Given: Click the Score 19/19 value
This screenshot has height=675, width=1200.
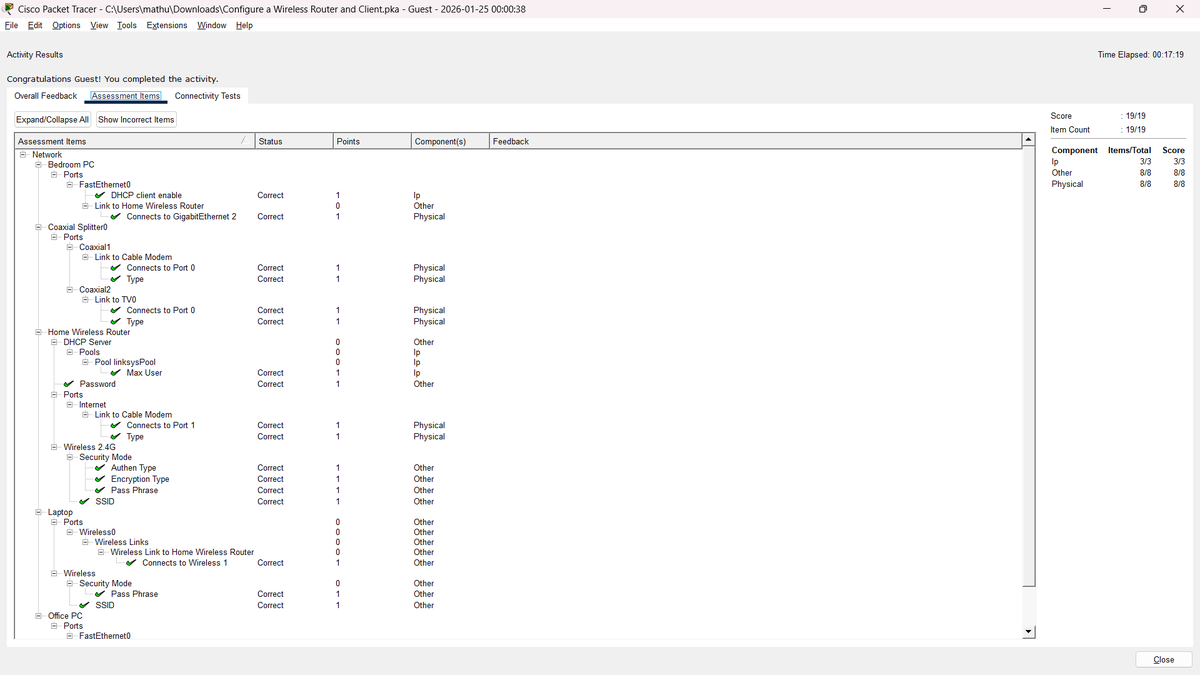Looking at the screenshot, I should click(x=1134, y=116).
